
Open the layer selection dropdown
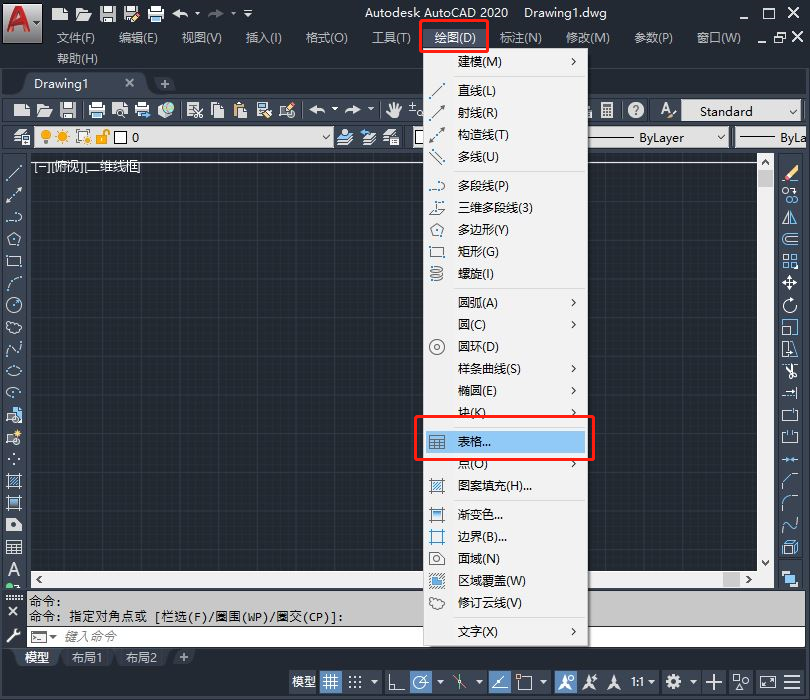point(326,137)
